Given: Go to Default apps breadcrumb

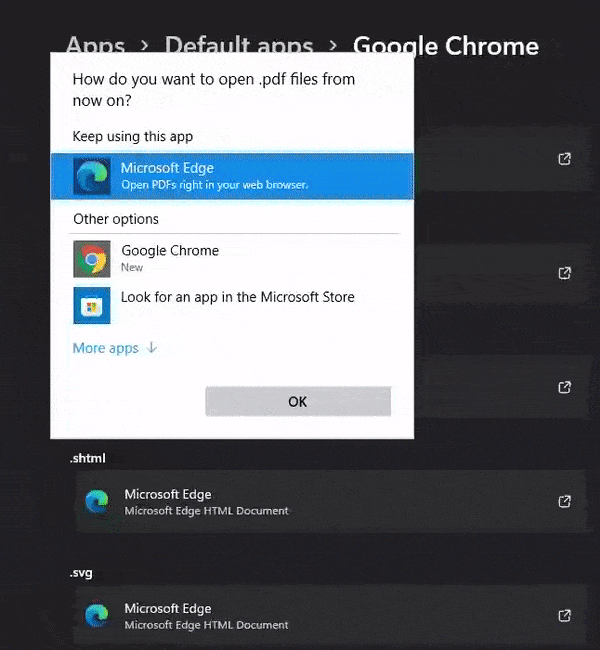Looking at the screenshot, I should pos(239,46).
